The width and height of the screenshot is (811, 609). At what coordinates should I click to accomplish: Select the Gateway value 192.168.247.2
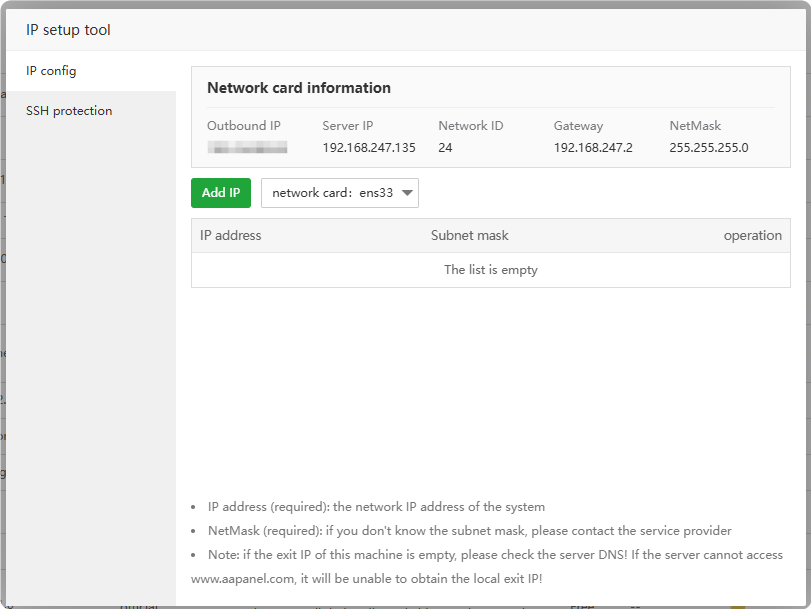click(x=595, y=148)
